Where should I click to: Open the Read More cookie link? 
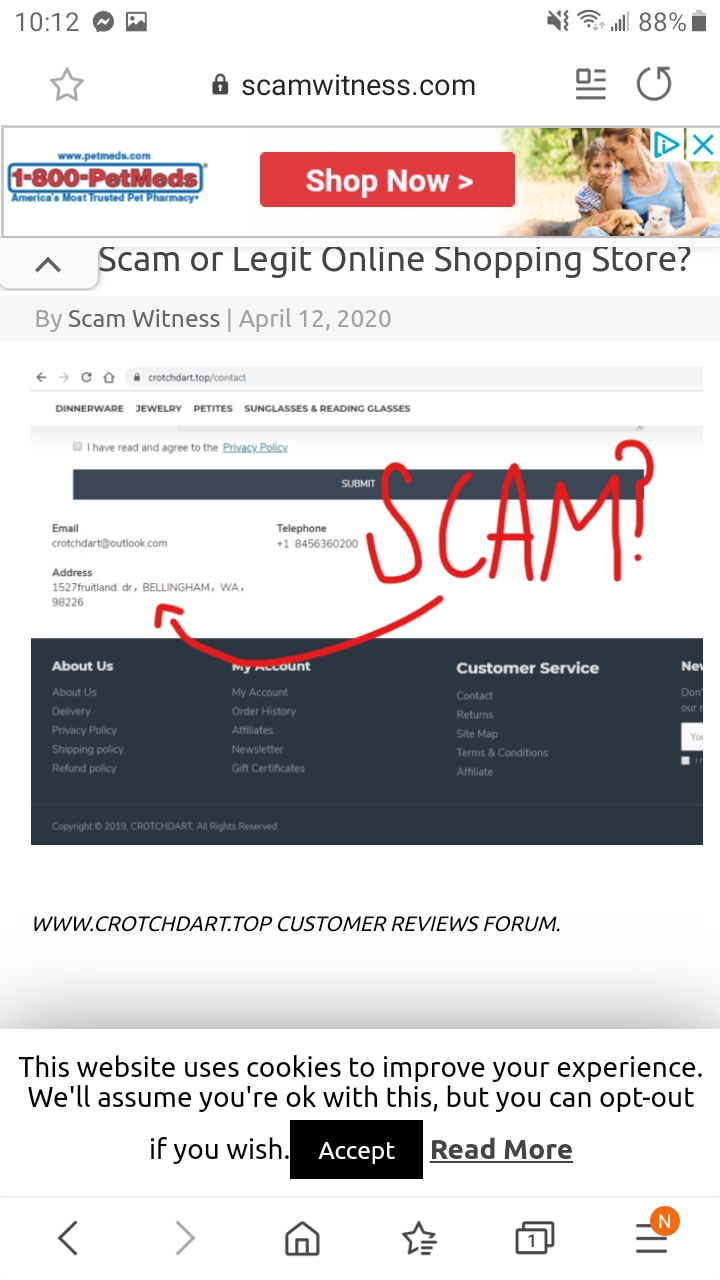point(501,1150)
